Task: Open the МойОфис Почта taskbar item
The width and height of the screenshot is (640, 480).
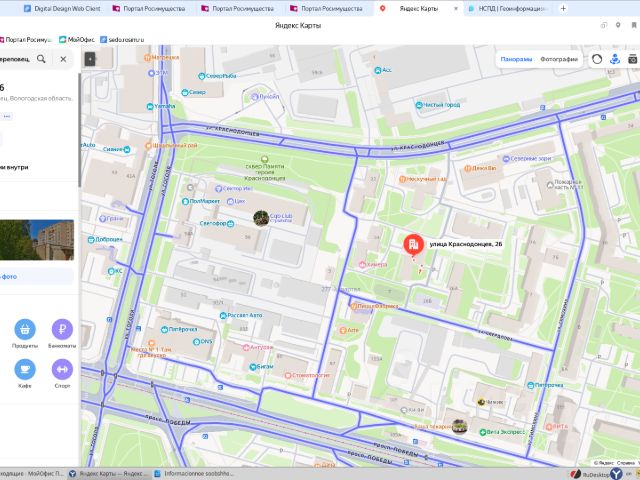Action: [x=33, y=473]
